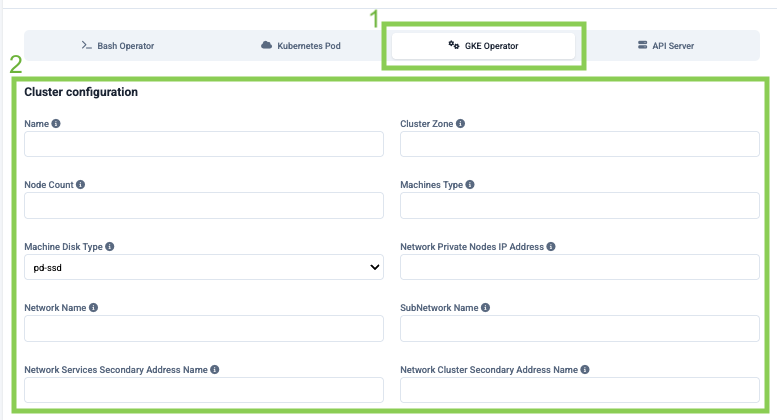777x420 pixels.
Task: Focus the cluster Name input field
Action: pos(204,144)
